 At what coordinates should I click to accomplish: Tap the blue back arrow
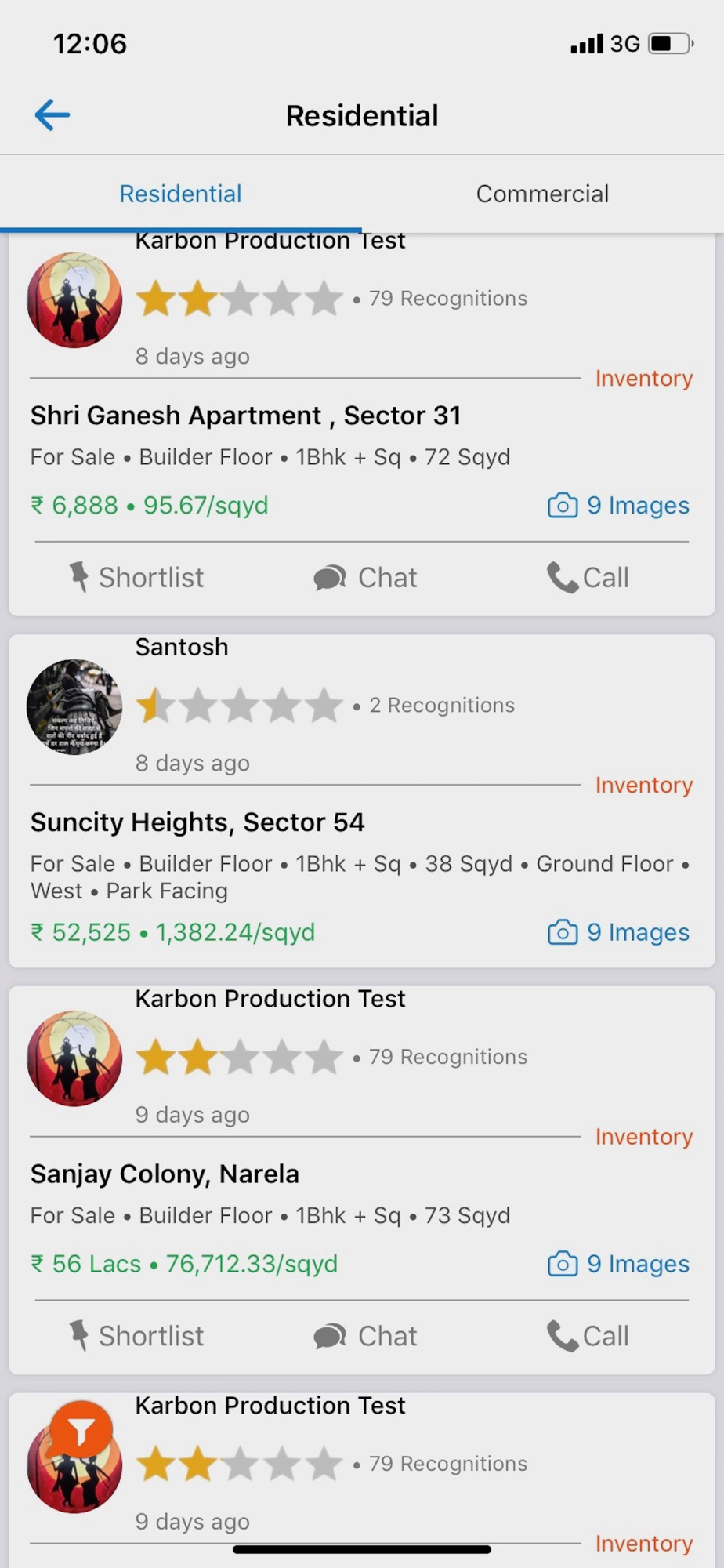(x=52, y=115)
